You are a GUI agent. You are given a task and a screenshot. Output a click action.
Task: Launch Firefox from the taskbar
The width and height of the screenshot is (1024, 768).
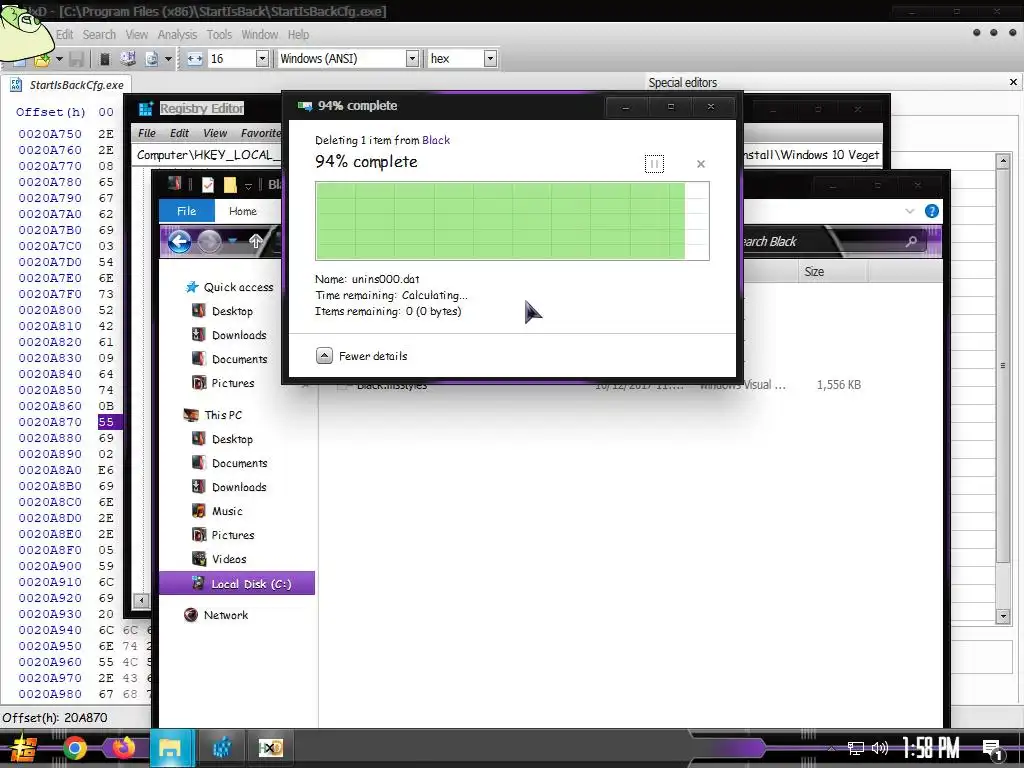tap(123, 747)
